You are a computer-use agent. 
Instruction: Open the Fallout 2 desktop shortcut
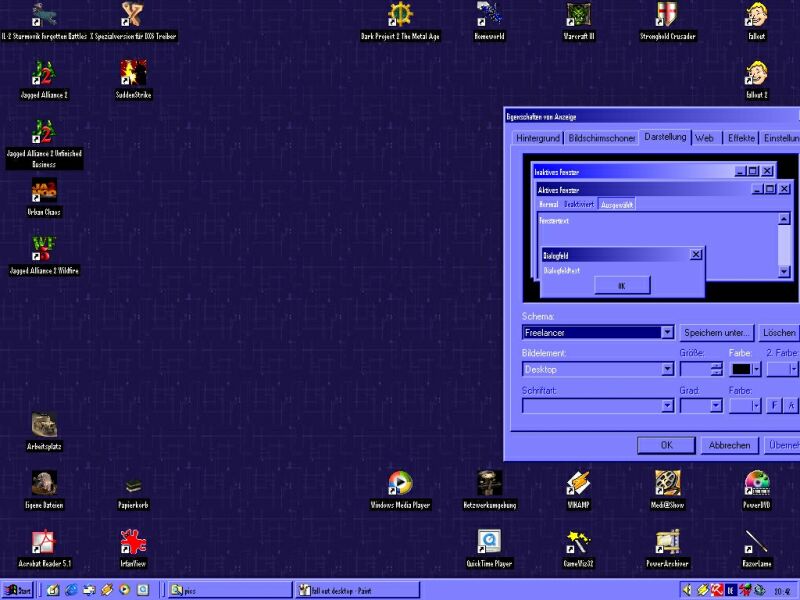point(756,75)
